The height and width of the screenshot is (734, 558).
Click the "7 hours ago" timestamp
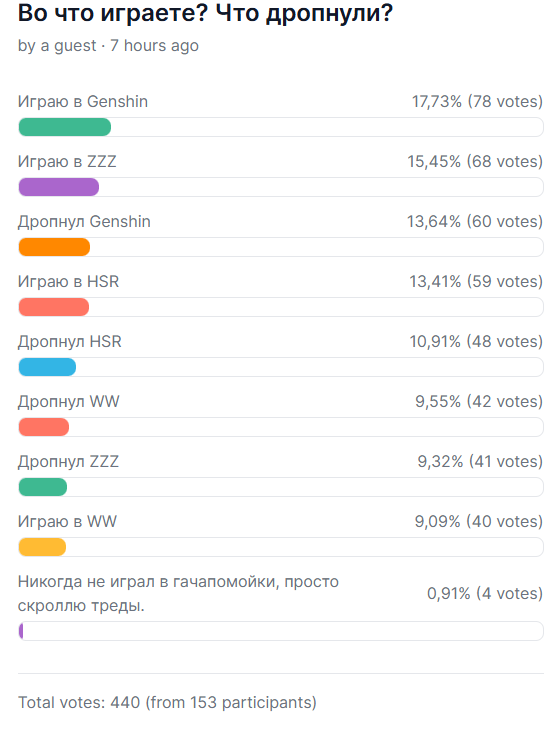154,46
